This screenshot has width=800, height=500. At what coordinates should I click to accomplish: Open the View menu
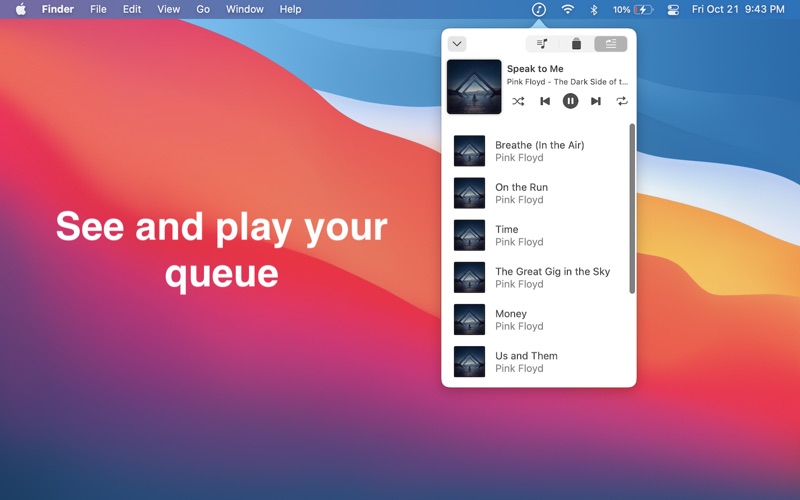click(x=168, y=9)
